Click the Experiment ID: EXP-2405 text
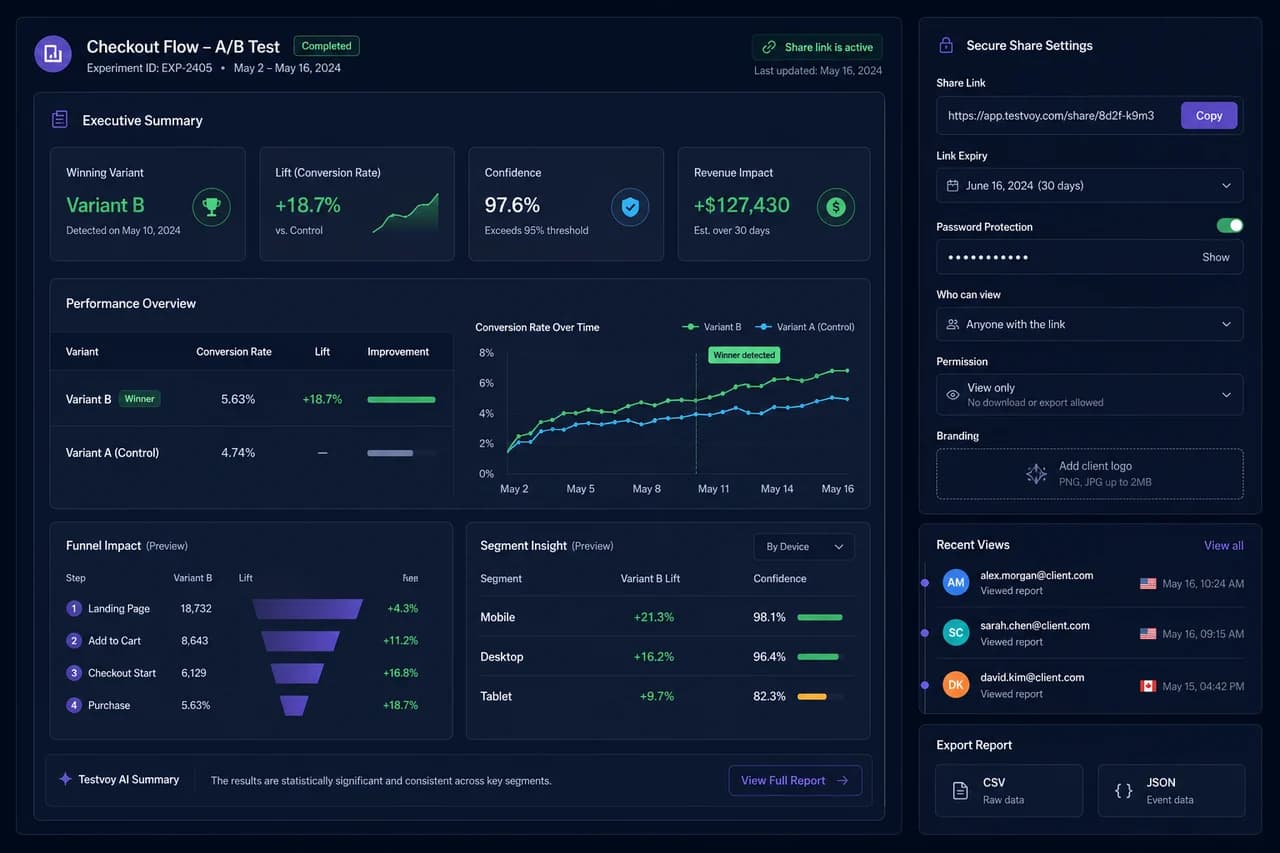Screen dimensions: 1280x853 [x=150, y=68]
